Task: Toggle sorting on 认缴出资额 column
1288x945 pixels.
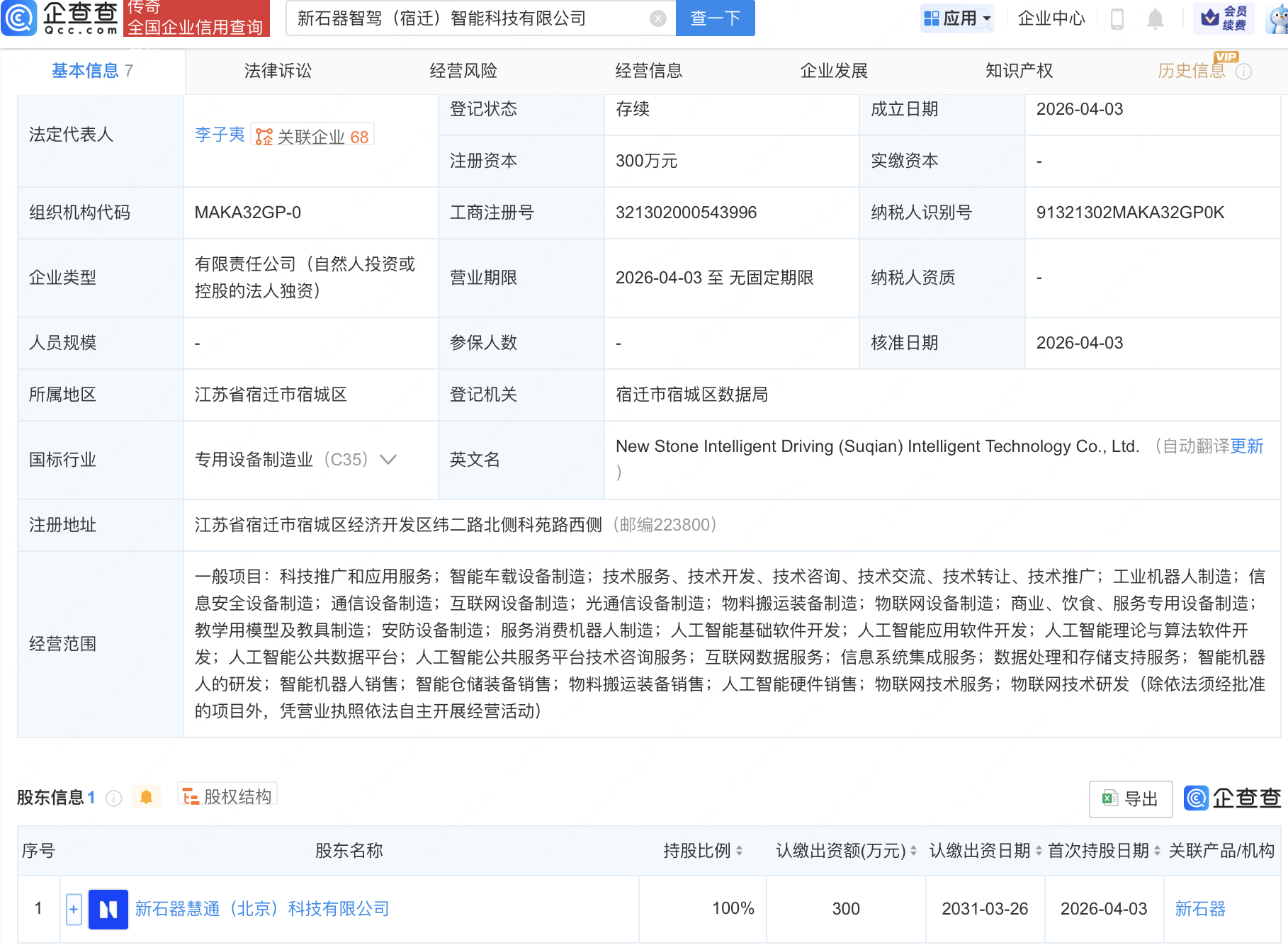Action: tap(913, 851)
